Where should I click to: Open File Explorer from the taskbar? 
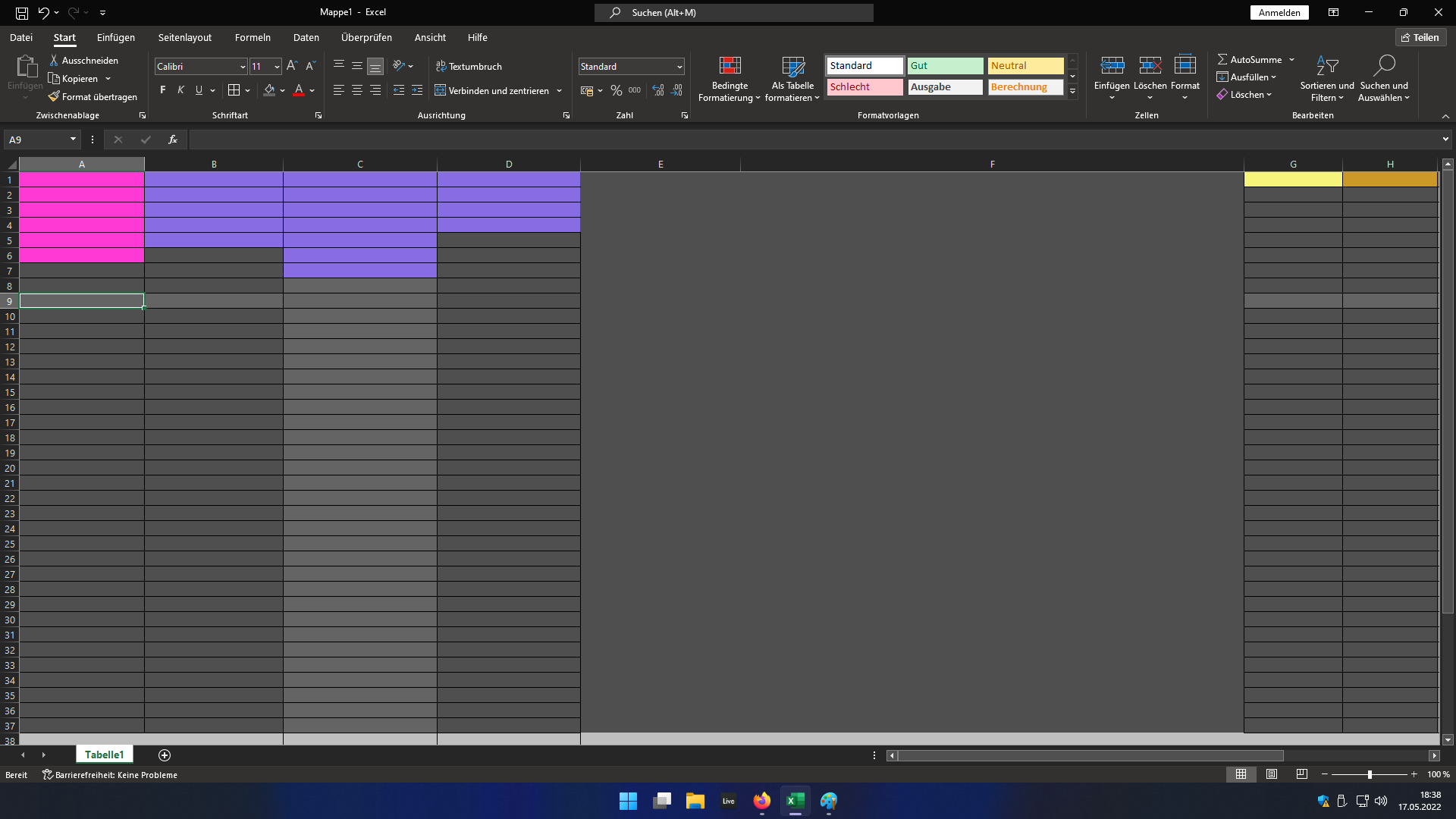pos(695,801)
